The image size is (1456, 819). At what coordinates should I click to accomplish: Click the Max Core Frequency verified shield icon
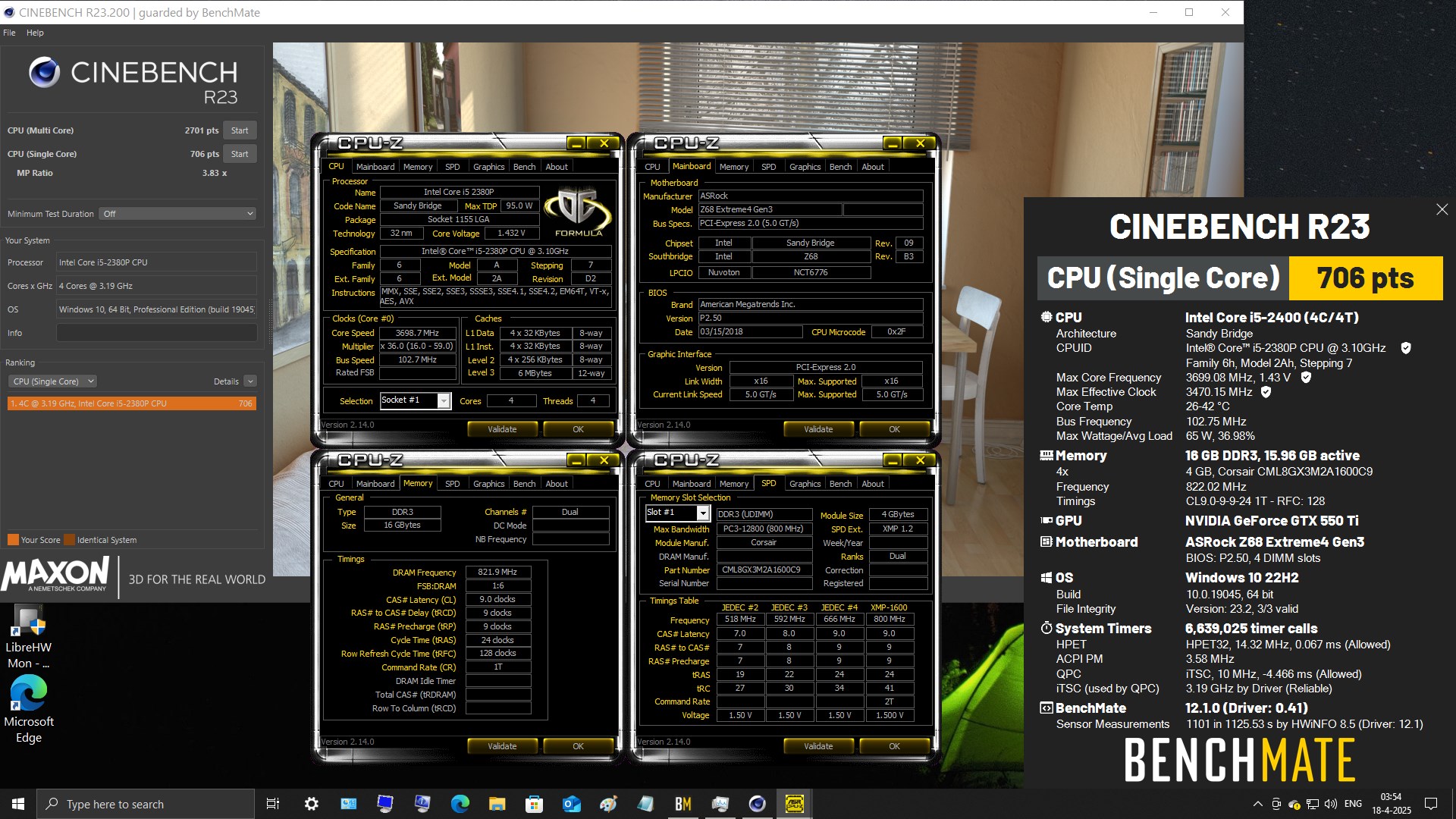(1306, 377)
